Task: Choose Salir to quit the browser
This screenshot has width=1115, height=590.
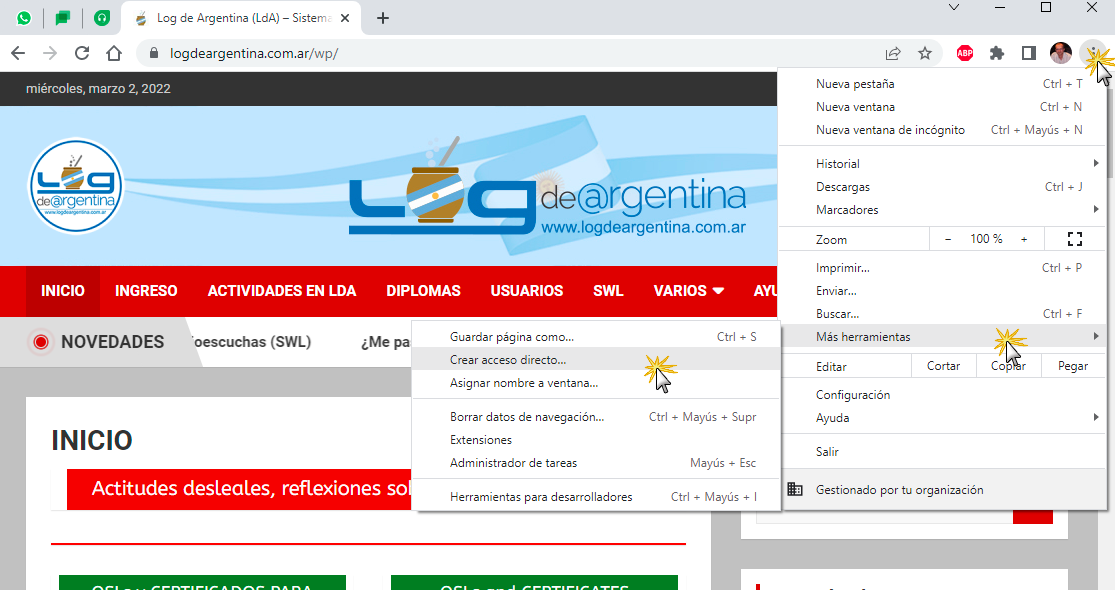Action: point(943,451)
